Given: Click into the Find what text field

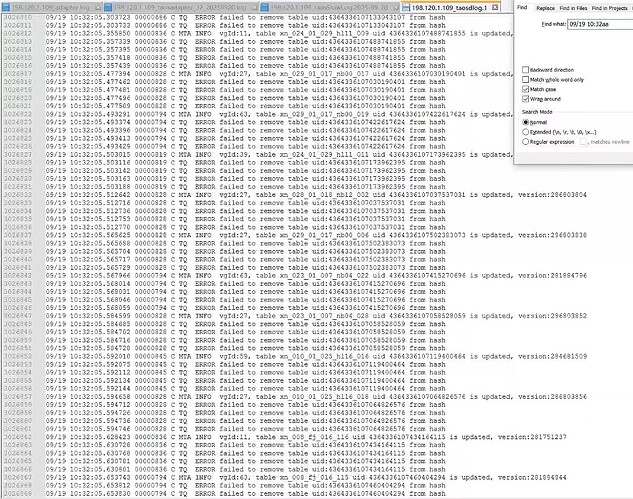Looking at the screenshot, I should pos(590,22).
